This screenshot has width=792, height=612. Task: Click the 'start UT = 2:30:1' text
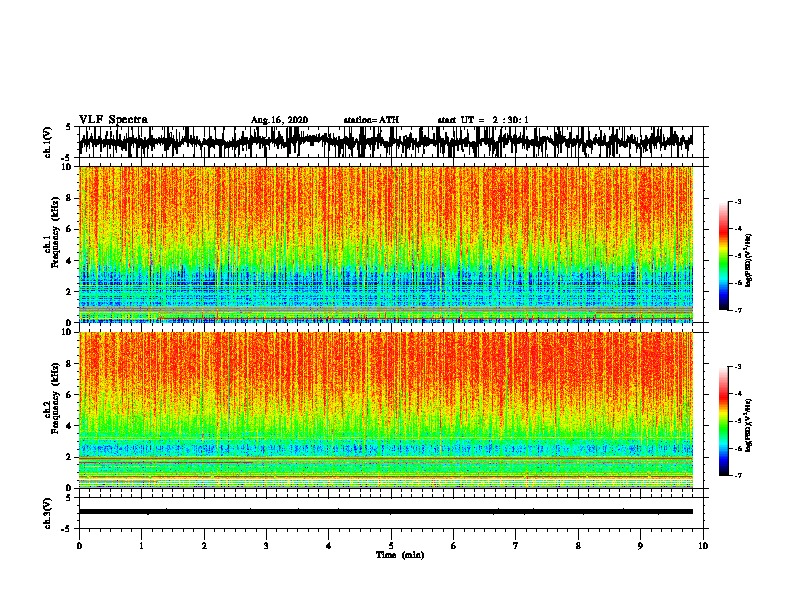483,120
